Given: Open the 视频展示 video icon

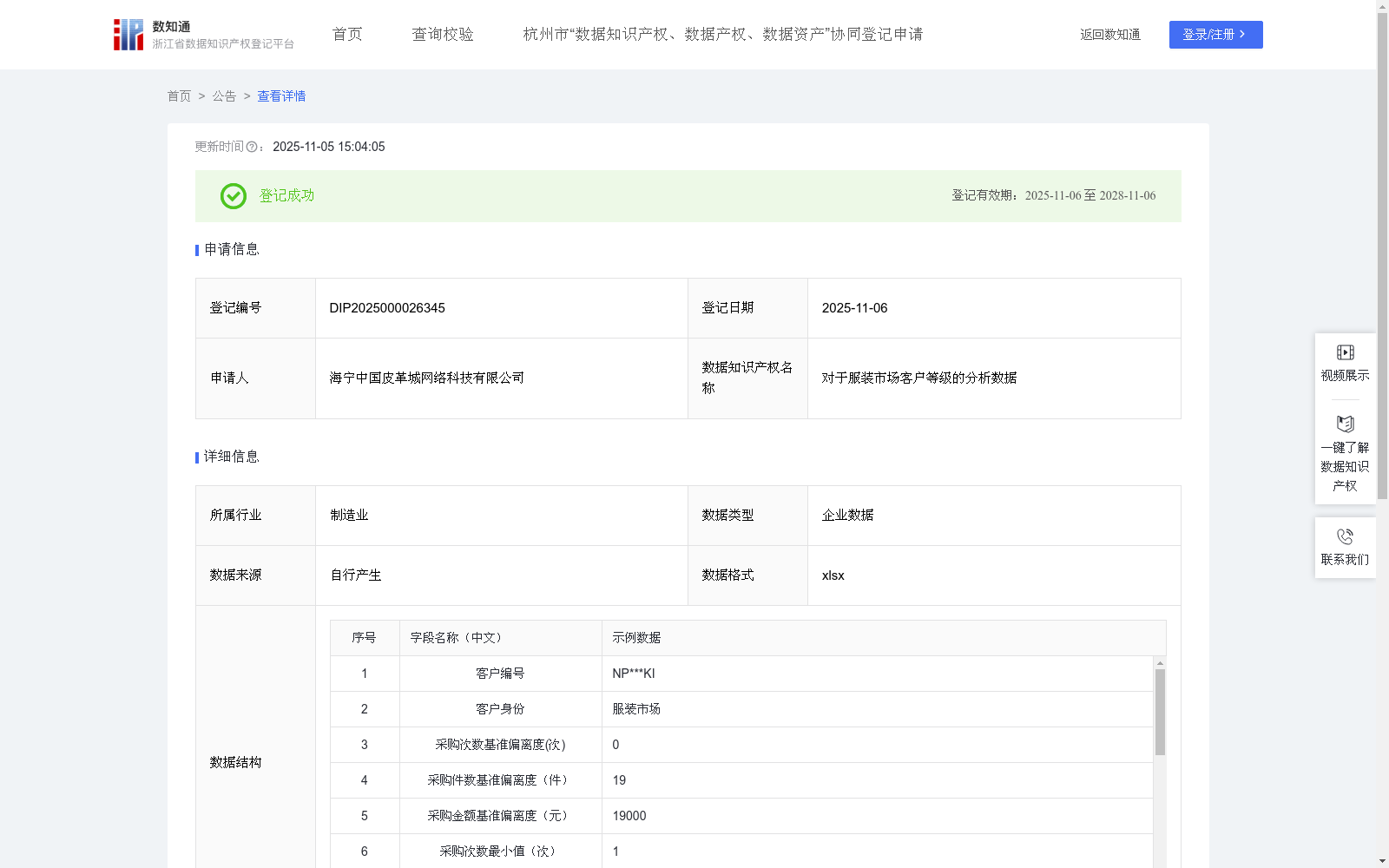Looking at the screenshot, I should 1346,352.
